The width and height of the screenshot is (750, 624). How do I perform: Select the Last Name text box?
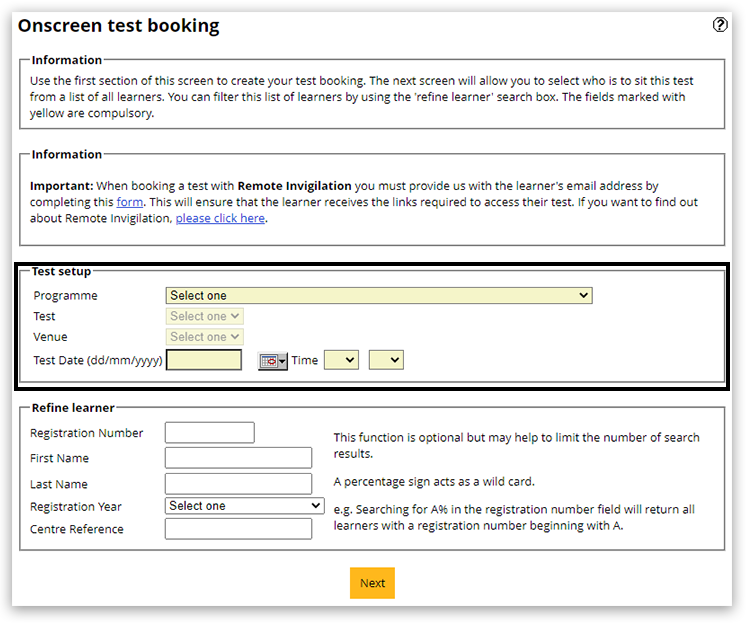(238, 483)
